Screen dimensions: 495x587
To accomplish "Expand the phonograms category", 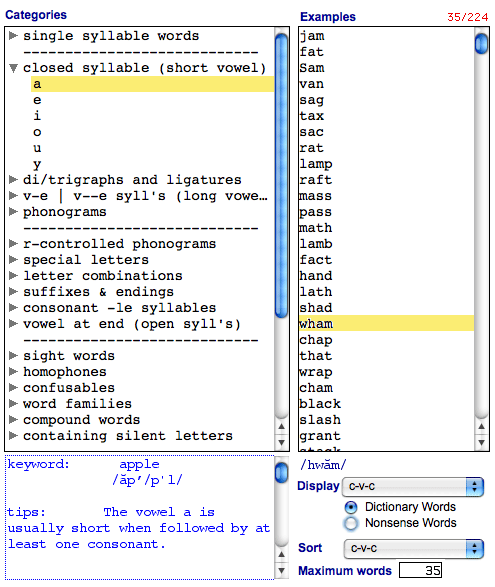I will point(13,212).
